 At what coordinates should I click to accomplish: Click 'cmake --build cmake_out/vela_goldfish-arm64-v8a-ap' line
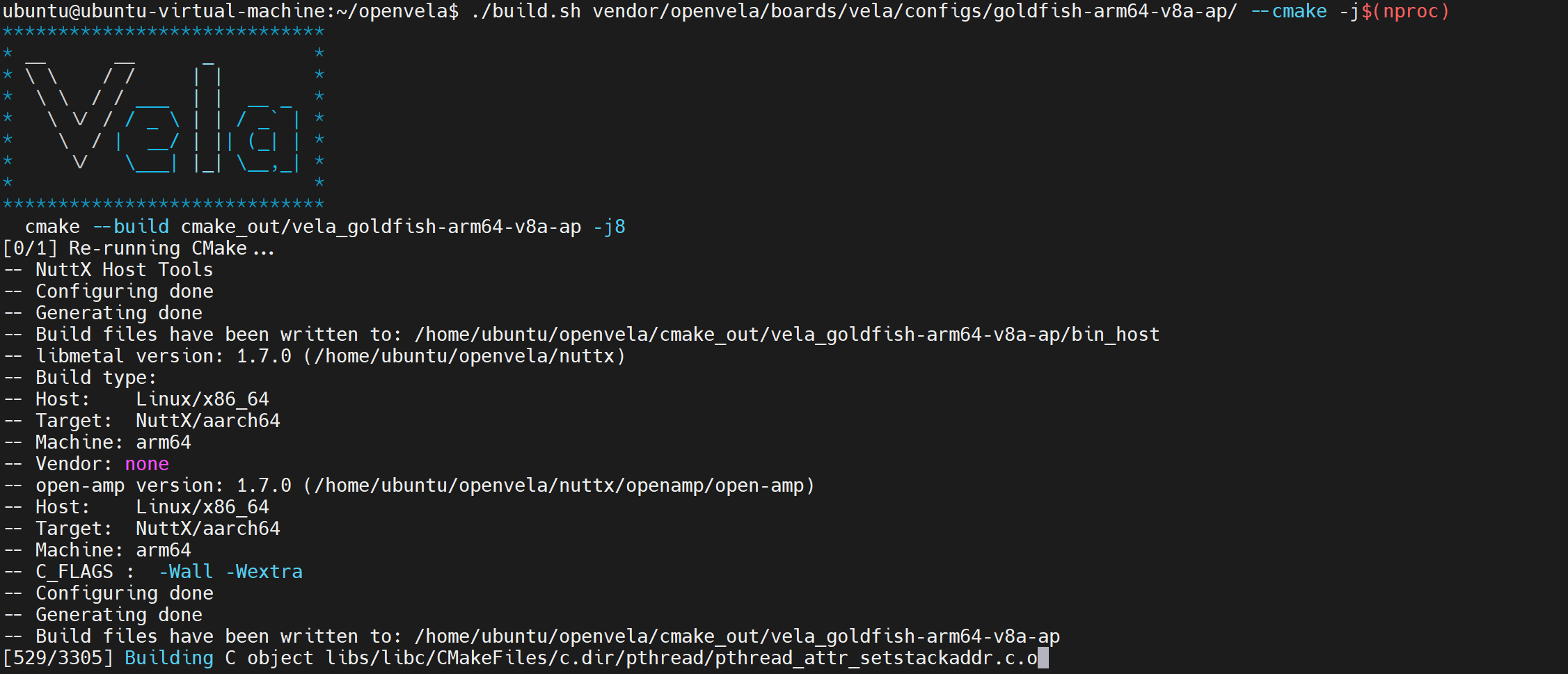(325, 227)
